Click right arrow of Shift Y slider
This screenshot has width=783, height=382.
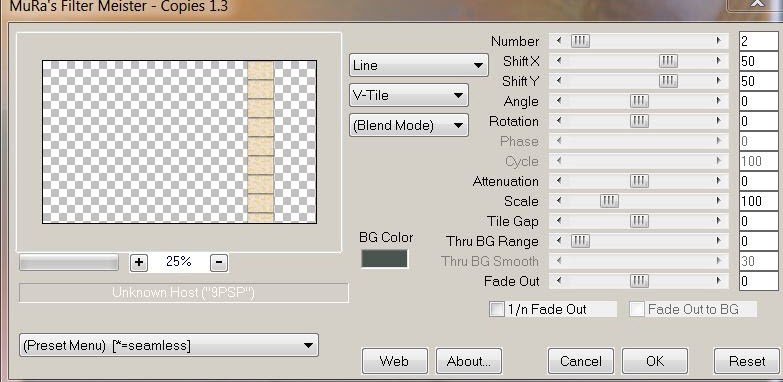[x=719, y=81]
